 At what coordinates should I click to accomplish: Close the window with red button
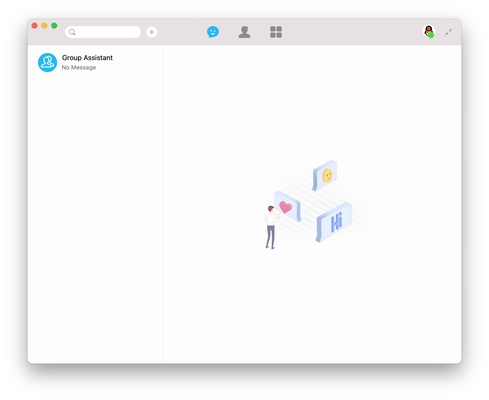click(x=34, y=26)
